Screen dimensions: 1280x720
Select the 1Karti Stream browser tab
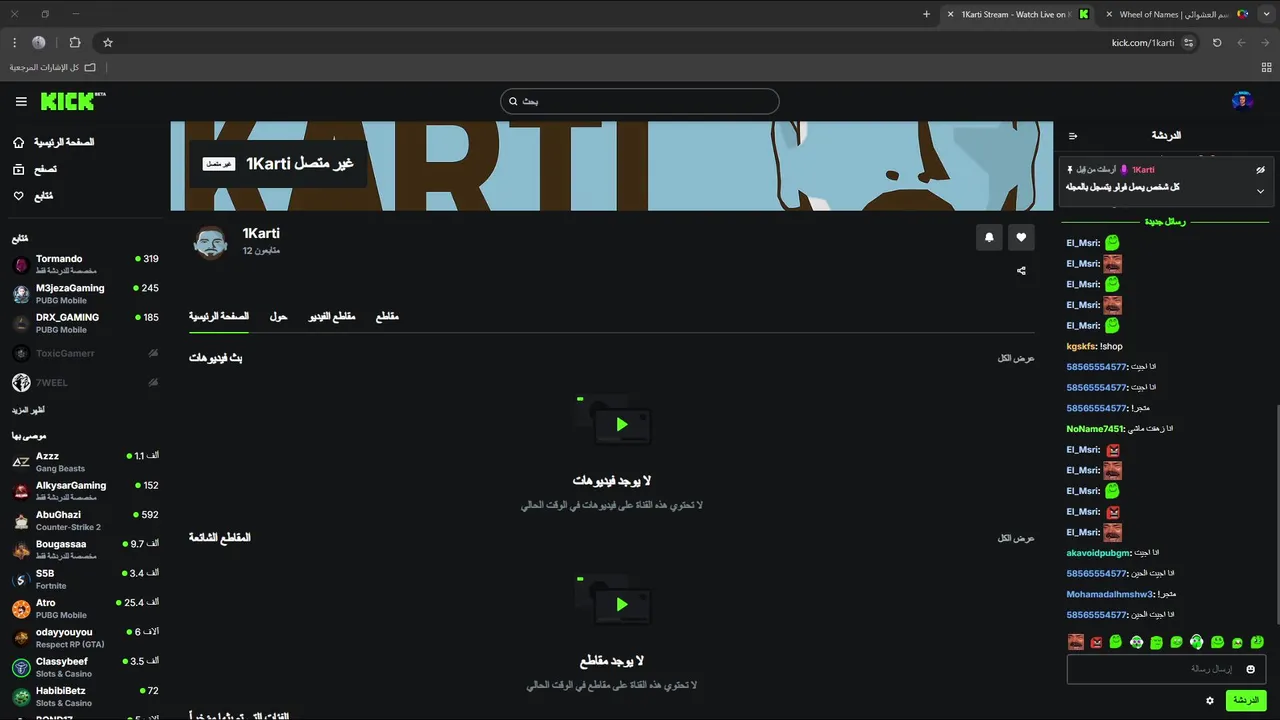1018,14
